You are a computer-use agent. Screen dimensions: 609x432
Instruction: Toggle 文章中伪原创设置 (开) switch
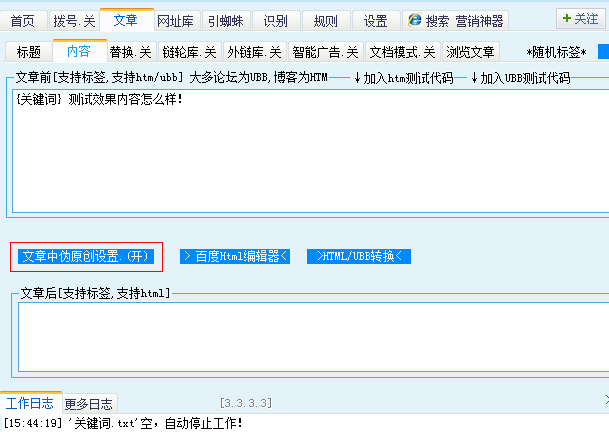point(86,256)
